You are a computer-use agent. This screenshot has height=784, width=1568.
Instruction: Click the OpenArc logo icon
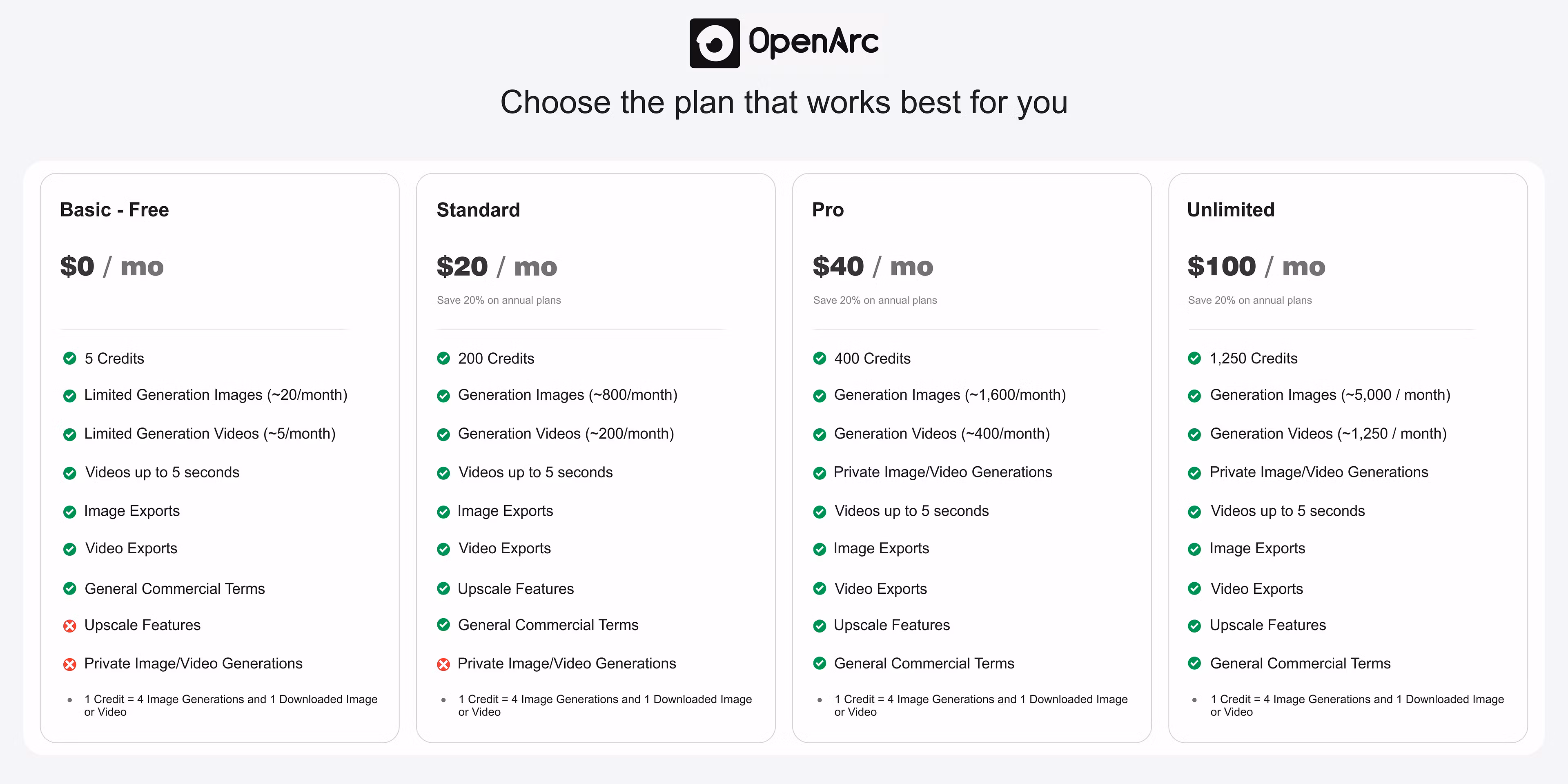714,43
